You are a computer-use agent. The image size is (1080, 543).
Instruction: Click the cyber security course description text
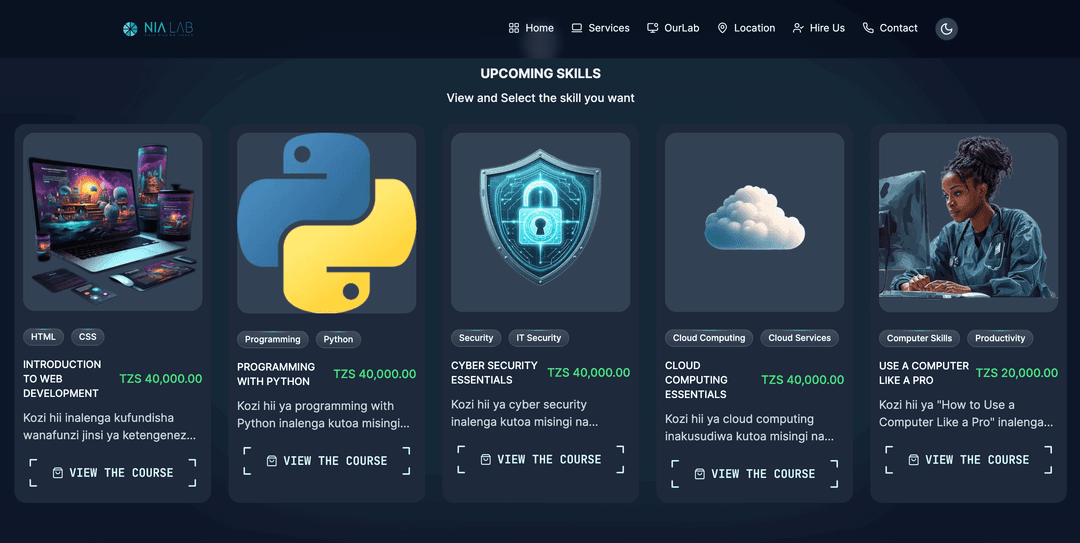[525, 413]
